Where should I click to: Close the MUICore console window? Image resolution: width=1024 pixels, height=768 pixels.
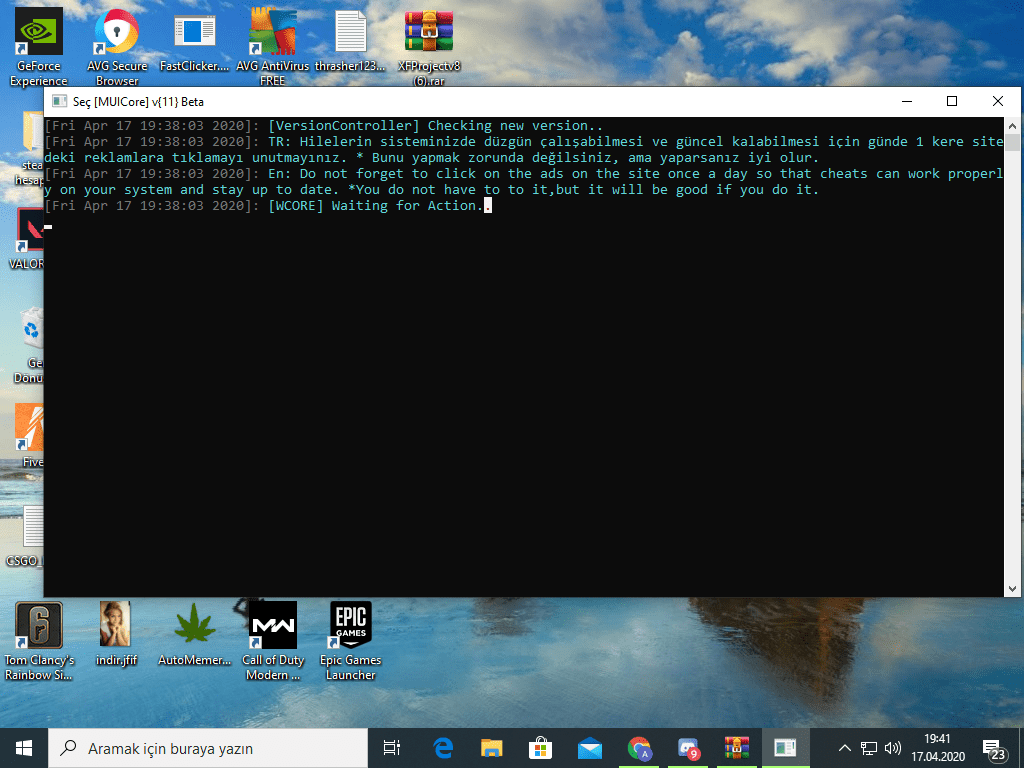pyautogui.click(x=997, y=101)
